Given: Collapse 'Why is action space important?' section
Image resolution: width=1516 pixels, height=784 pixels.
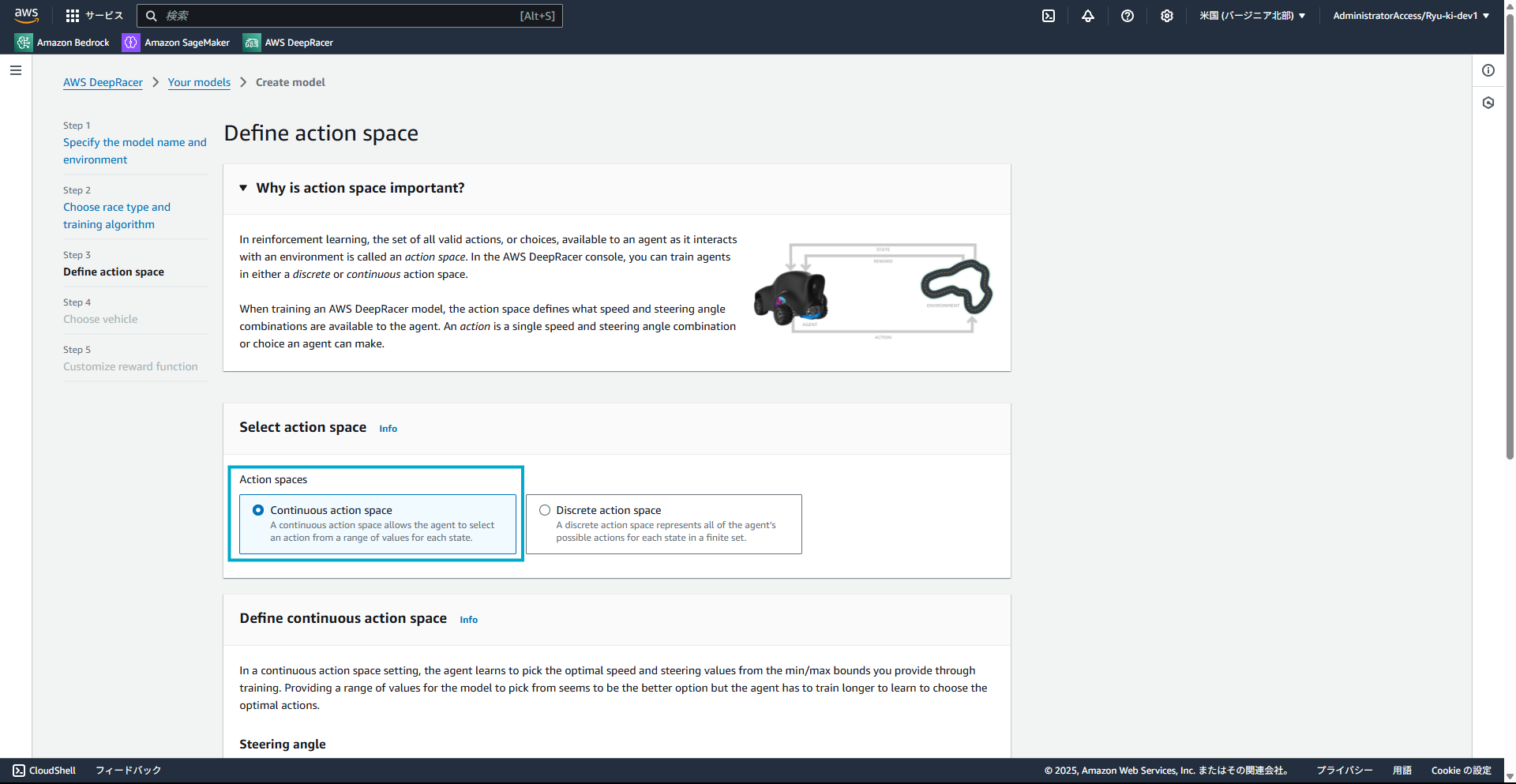Looking at the screenshot, I should tap(243, 188).
